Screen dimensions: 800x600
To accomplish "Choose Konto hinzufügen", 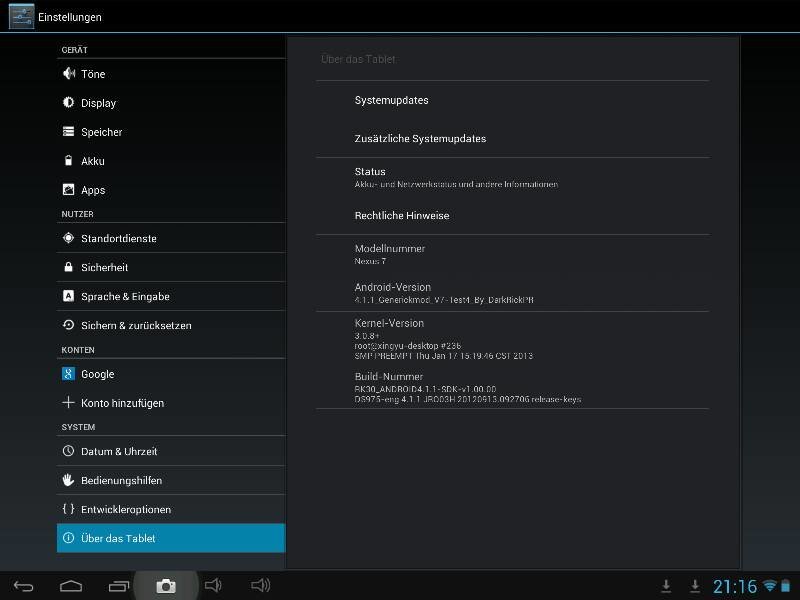I will click(171, 403).
